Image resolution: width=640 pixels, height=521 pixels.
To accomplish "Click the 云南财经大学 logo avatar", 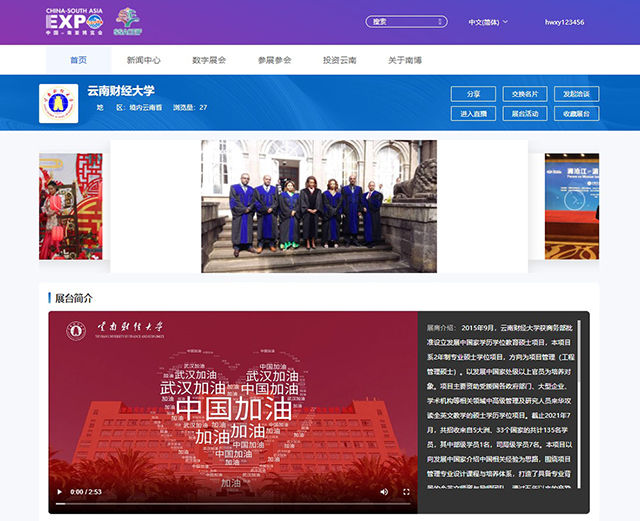I will pyautogui.click(x=58, y=103).
